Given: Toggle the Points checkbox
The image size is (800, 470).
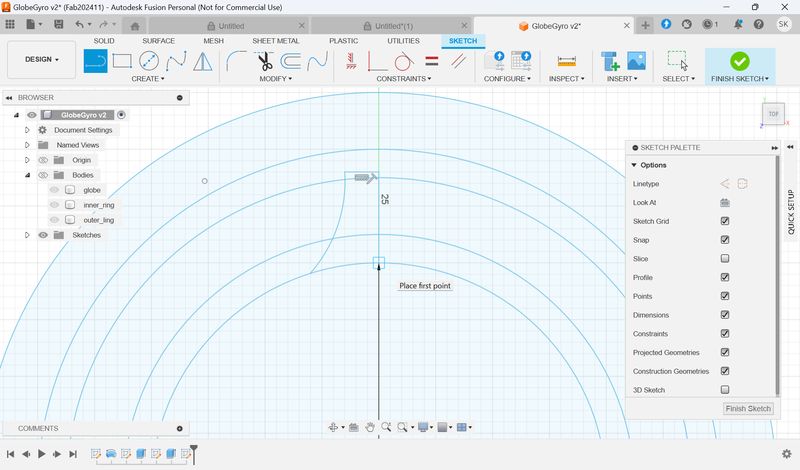Looking at the screenshot, I should point(724,296).
